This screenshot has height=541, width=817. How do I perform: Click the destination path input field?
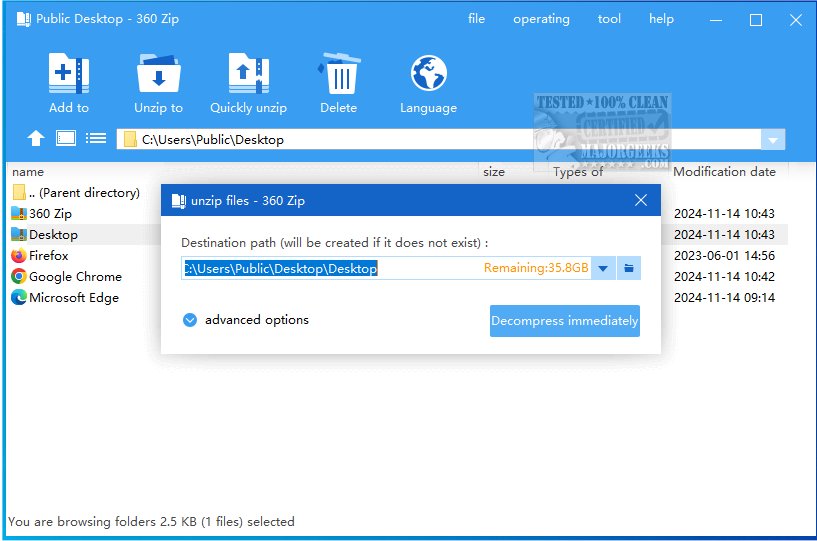[386, 268]
